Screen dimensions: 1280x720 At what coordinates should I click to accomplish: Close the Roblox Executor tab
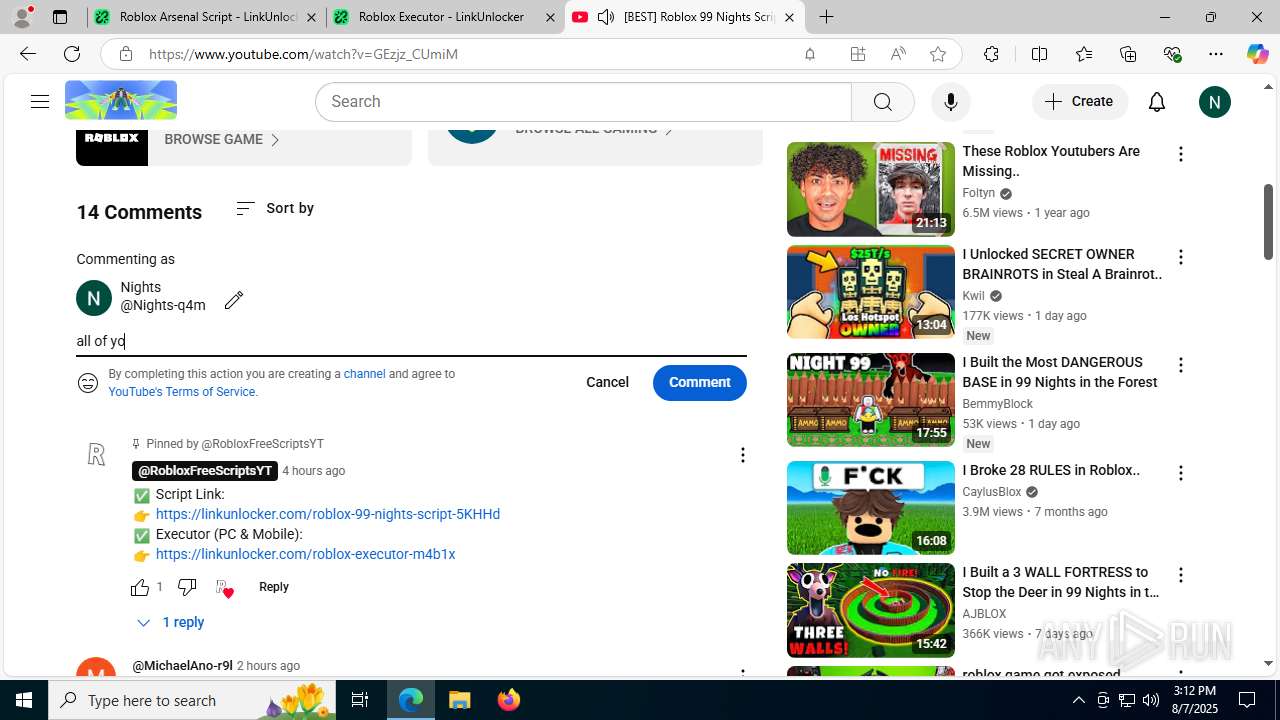(550, 17)
